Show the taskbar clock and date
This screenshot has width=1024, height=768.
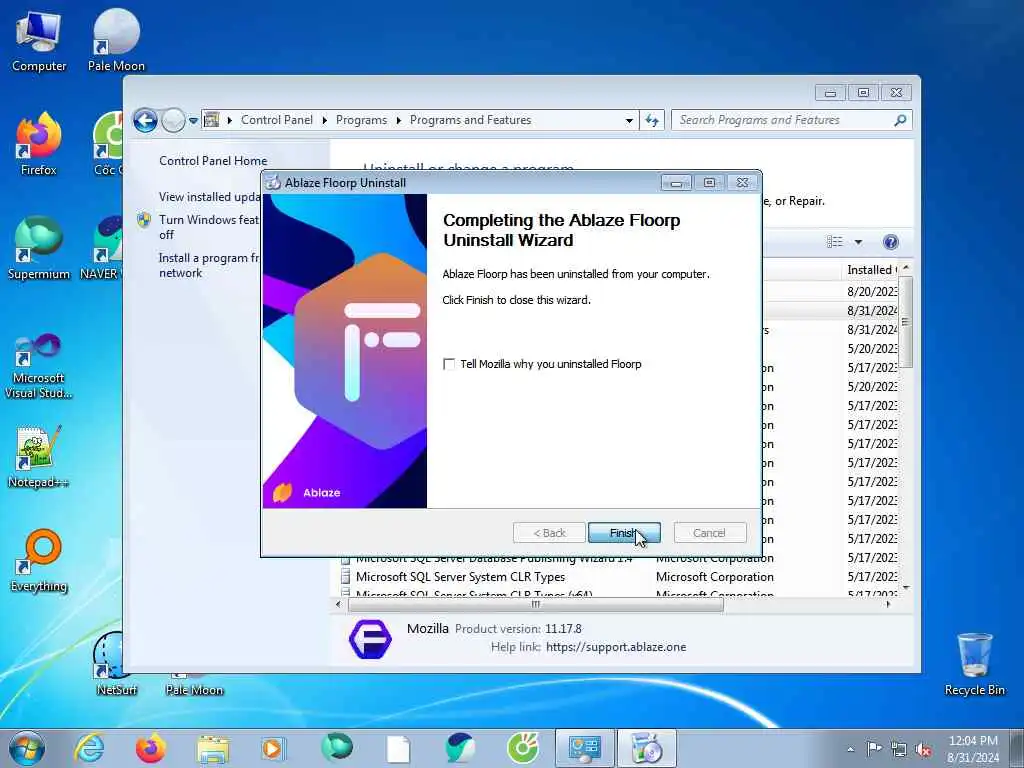coord(973,749)
